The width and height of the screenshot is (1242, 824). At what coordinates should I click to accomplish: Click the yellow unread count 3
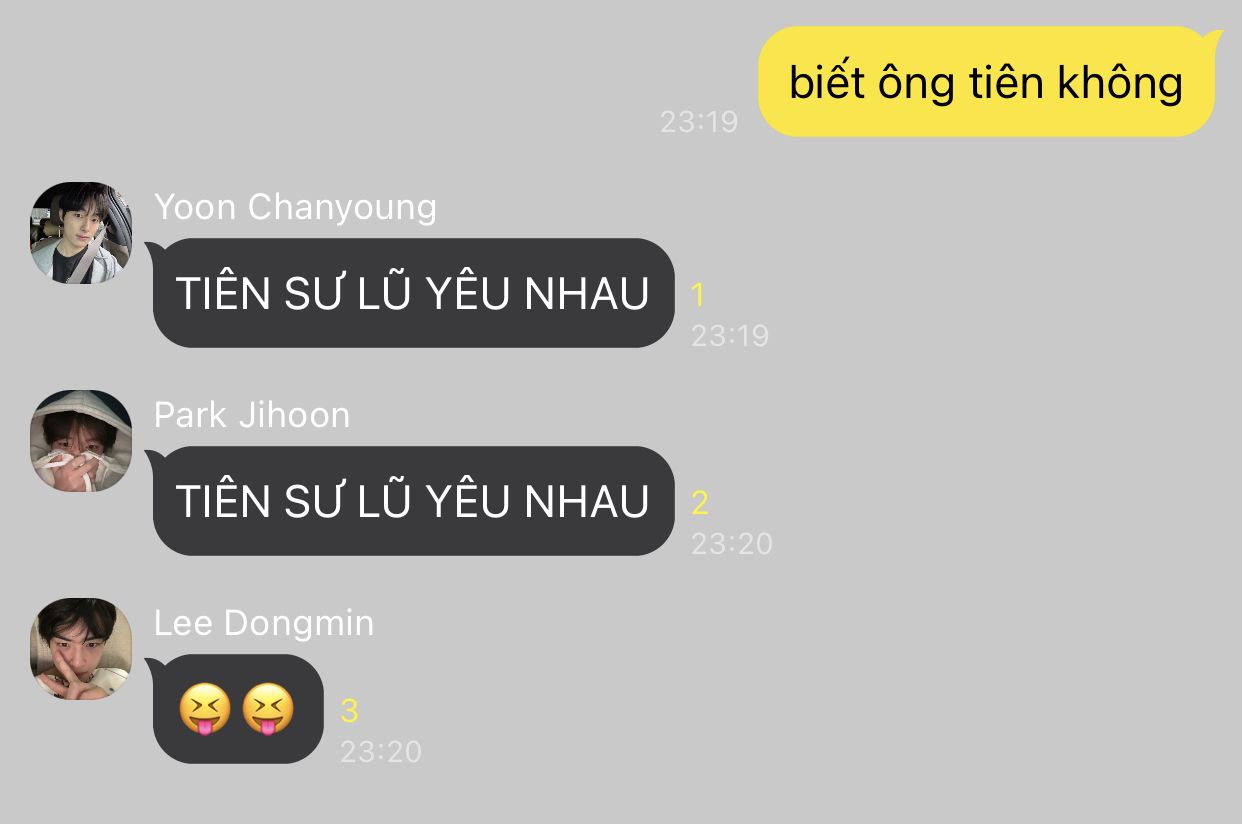[349, 711]
